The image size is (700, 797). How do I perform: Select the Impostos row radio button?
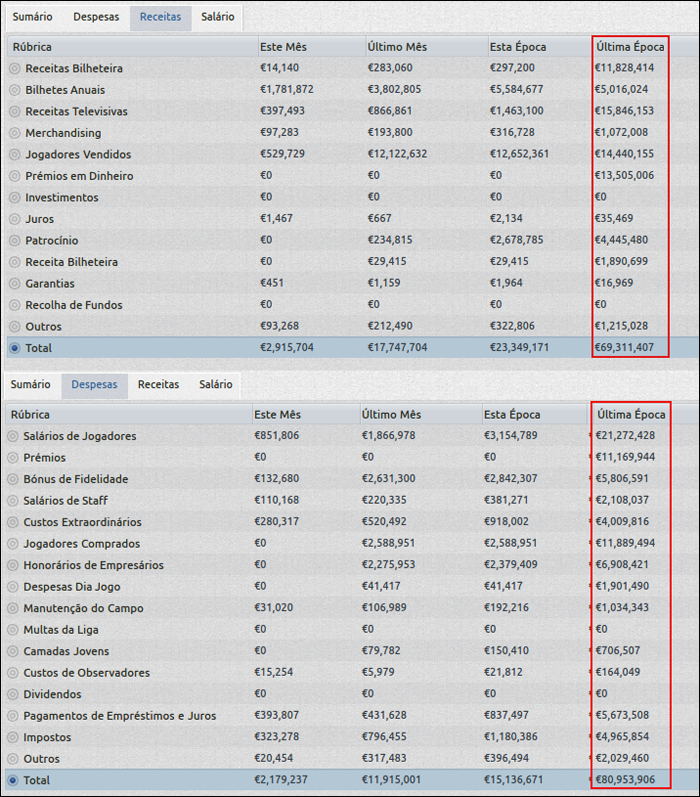click(13, 737)
